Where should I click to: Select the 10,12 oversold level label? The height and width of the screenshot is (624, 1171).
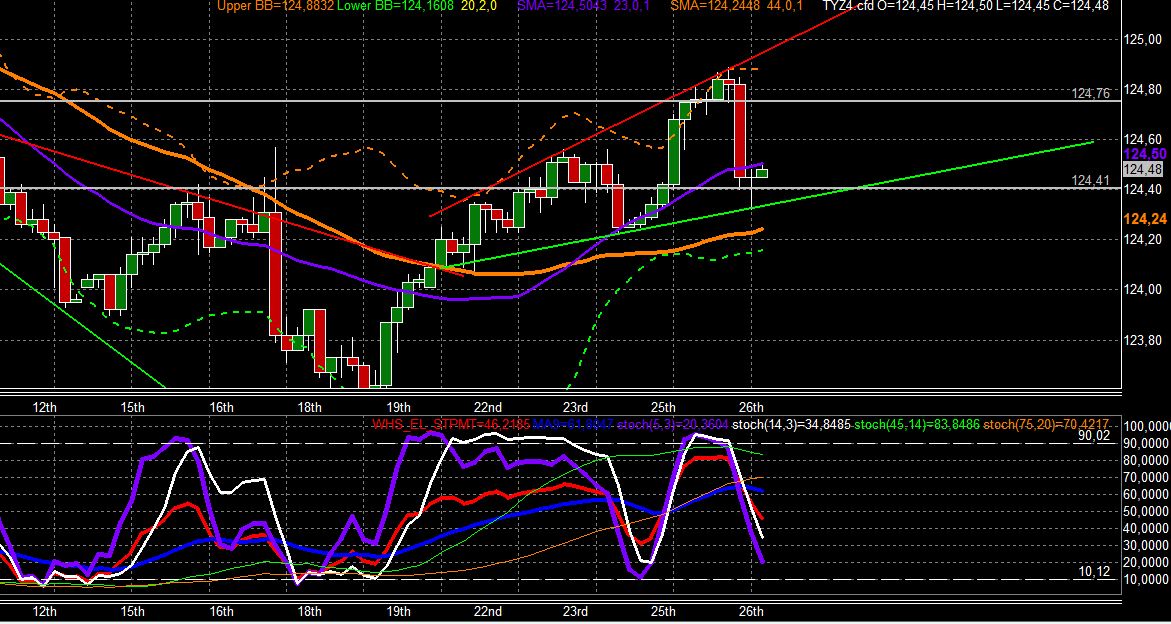[x=1093, y=572]
